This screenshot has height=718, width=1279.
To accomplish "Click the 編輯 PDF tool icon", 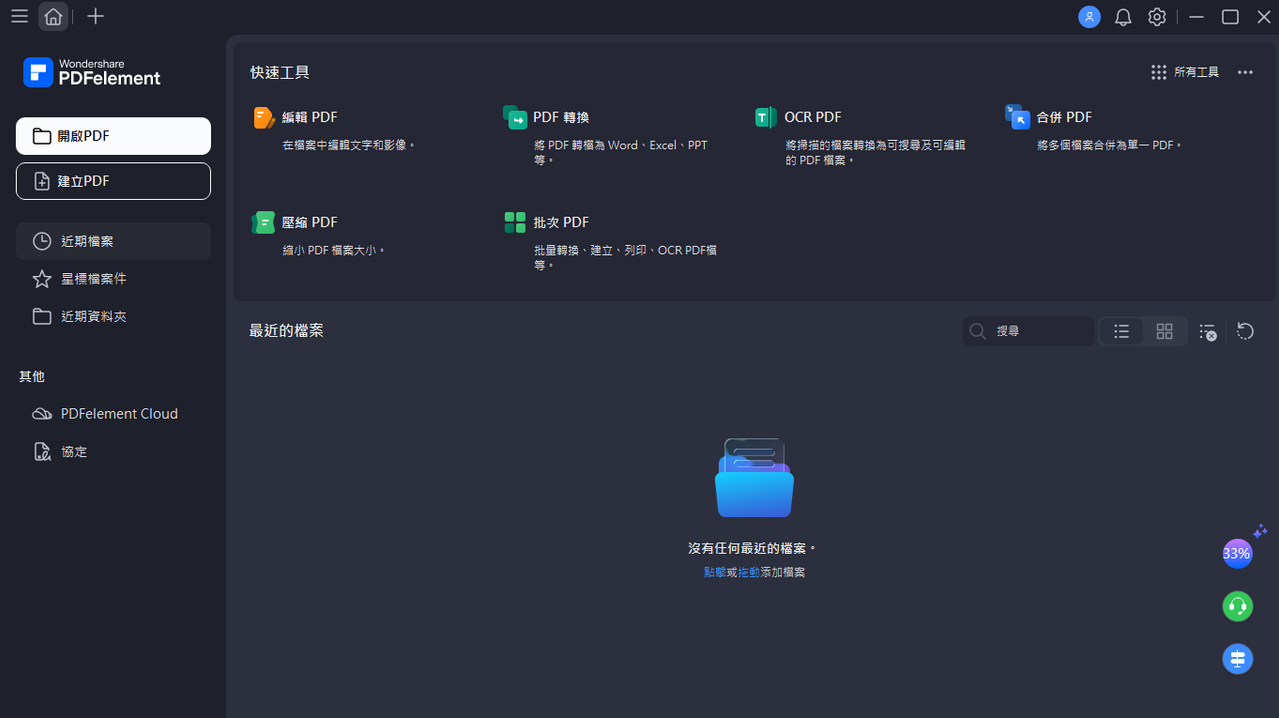I will tap(264, 118).
